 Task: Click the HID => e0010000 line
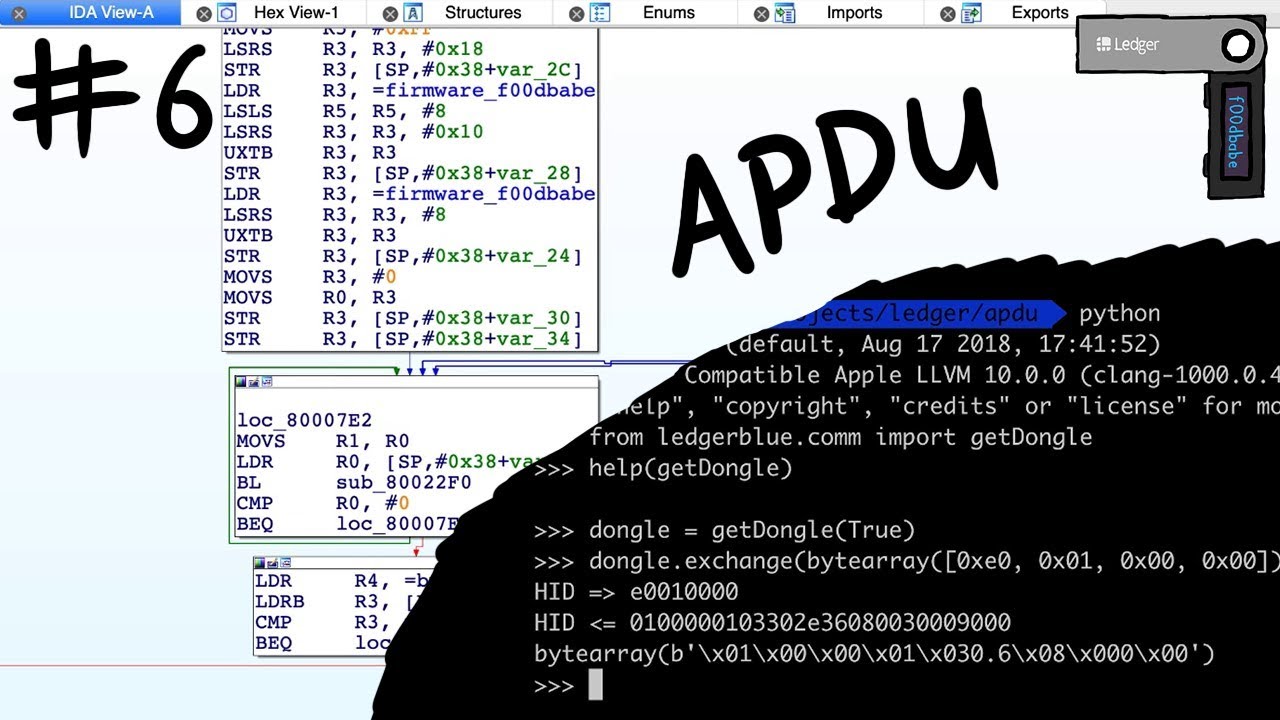tap(636, 592)
